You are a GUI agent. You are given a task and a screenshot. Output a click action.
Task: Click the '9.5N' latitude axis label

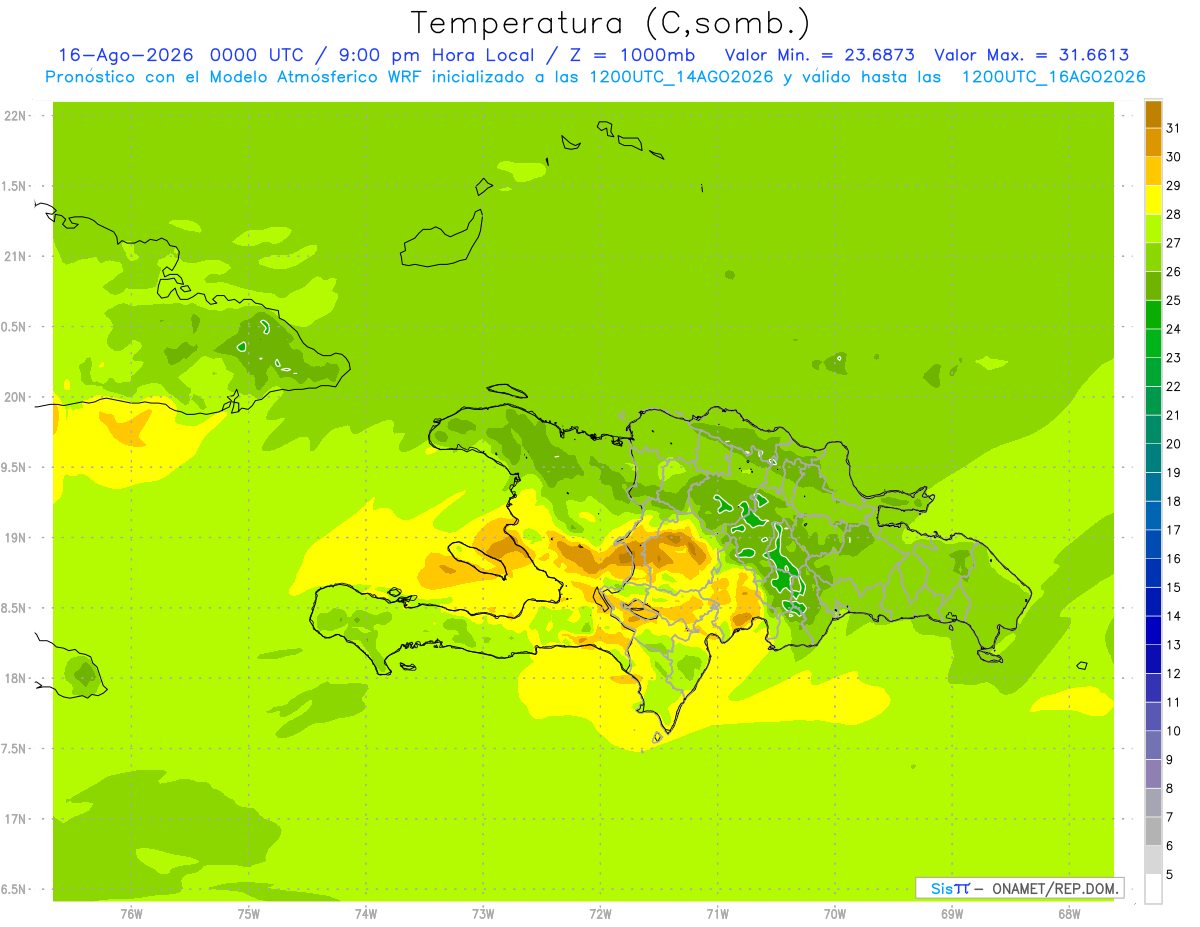14,467
